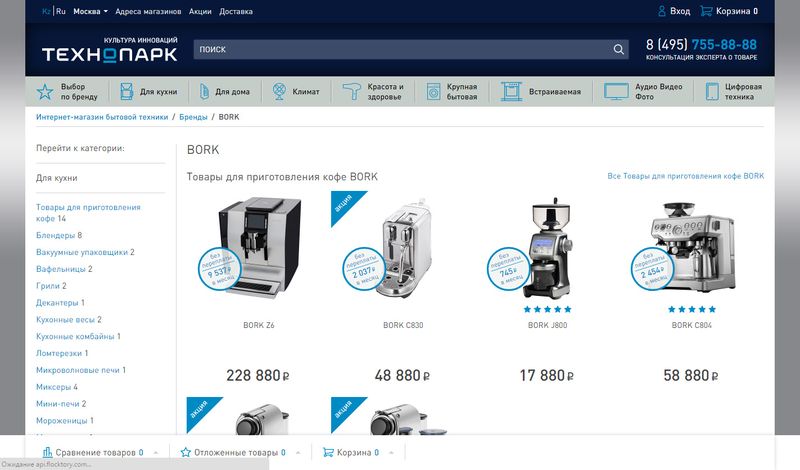This screenshot has height=470, width=800.
Task: Open Миксеры 4 category link
Action: [57, 387]
